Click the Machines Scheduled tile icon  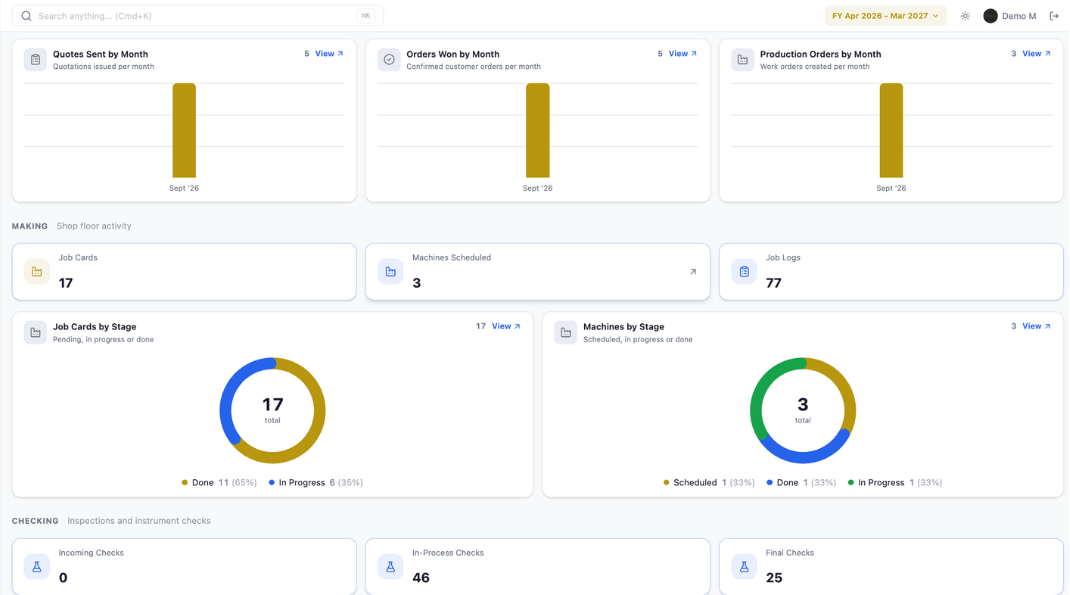click(390, 272)
